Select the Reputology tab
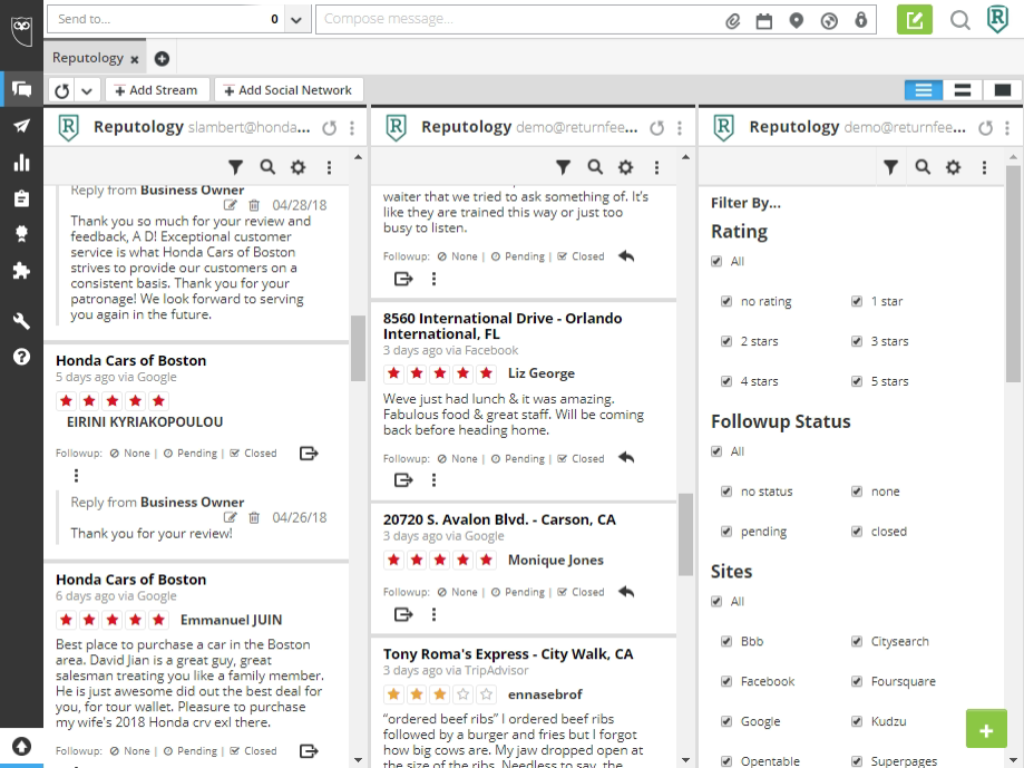Screen dimensions: 1024x768 point(88,58)
